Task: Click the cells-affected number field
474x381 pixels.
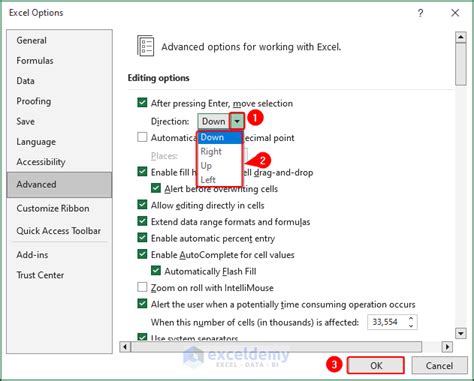Action: tap(387, 322)
